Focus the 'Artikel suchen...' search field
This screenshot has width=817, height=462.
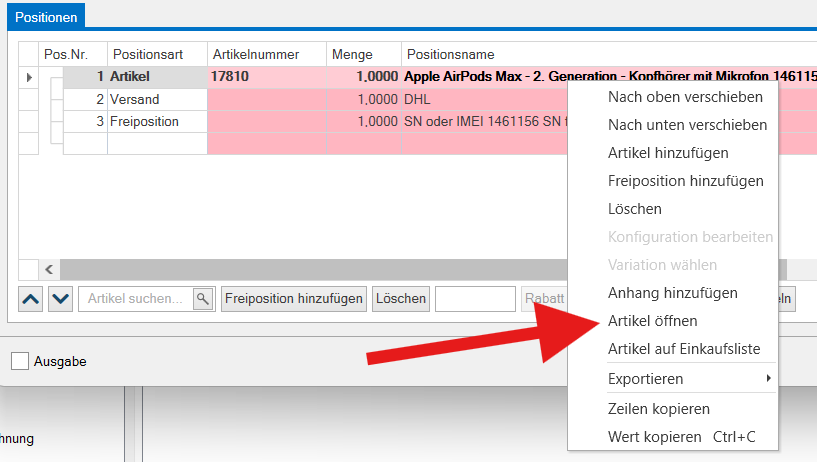[x=136, y=298]
